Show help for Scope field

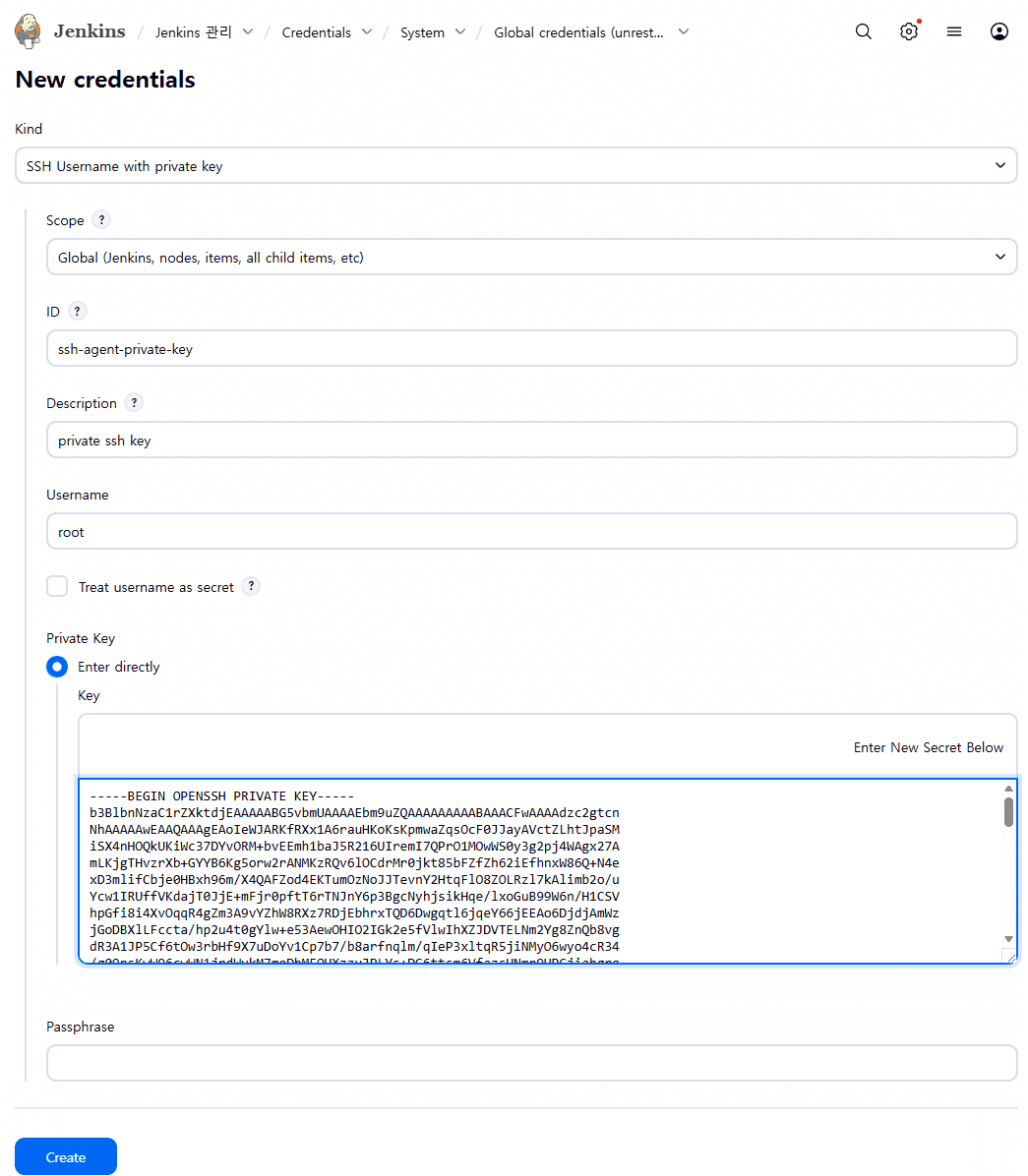(101, 220)
